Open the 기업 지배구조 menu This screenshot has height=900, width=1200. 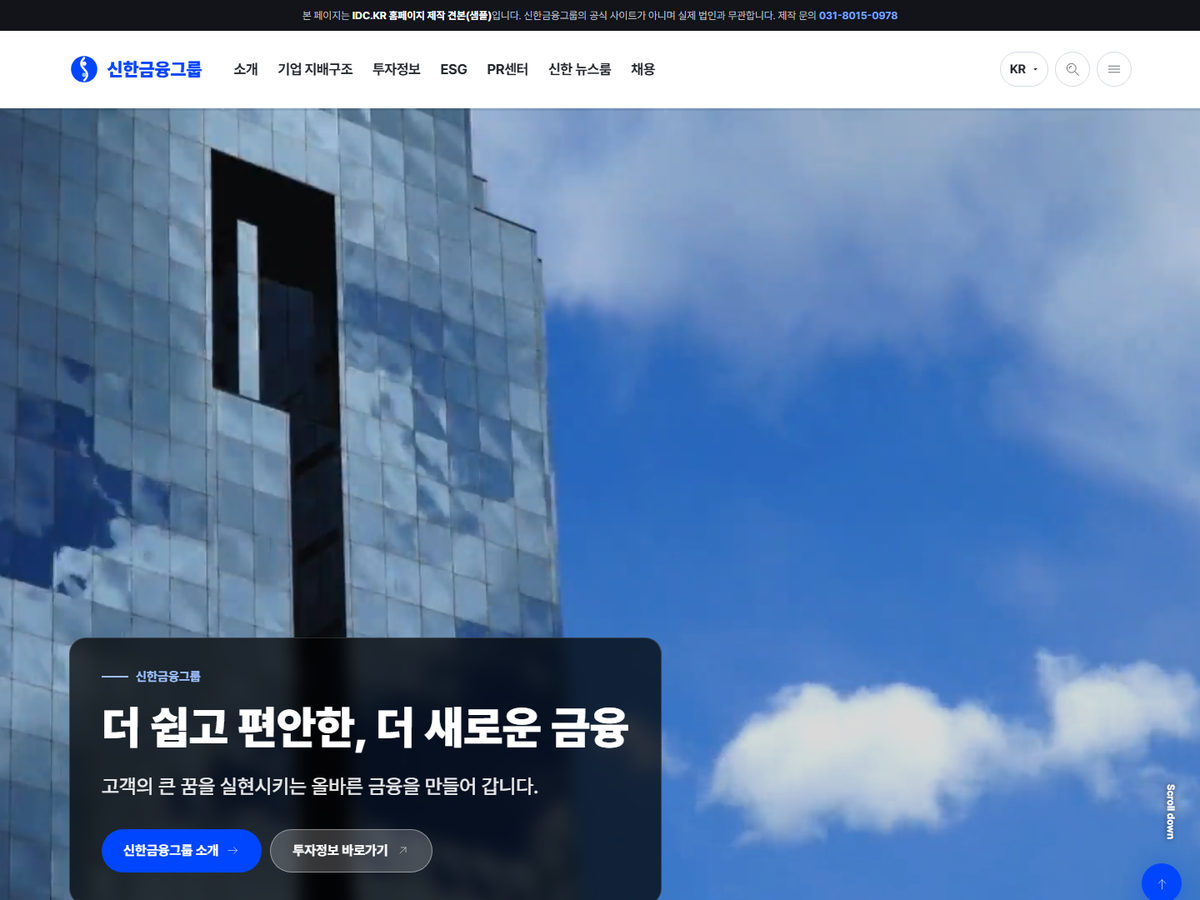pos(315,69)
